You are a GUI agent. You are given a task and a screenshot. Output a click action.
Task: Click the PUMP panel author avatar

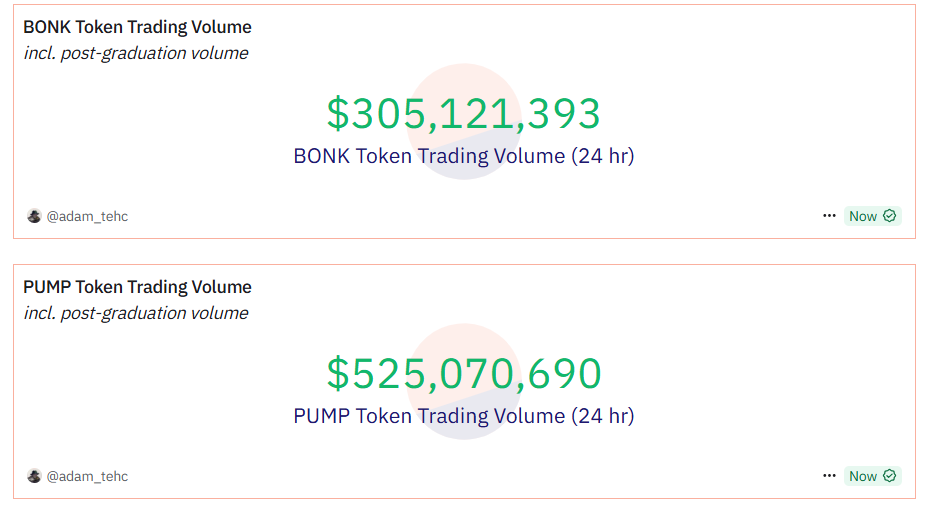click(34, 476)
